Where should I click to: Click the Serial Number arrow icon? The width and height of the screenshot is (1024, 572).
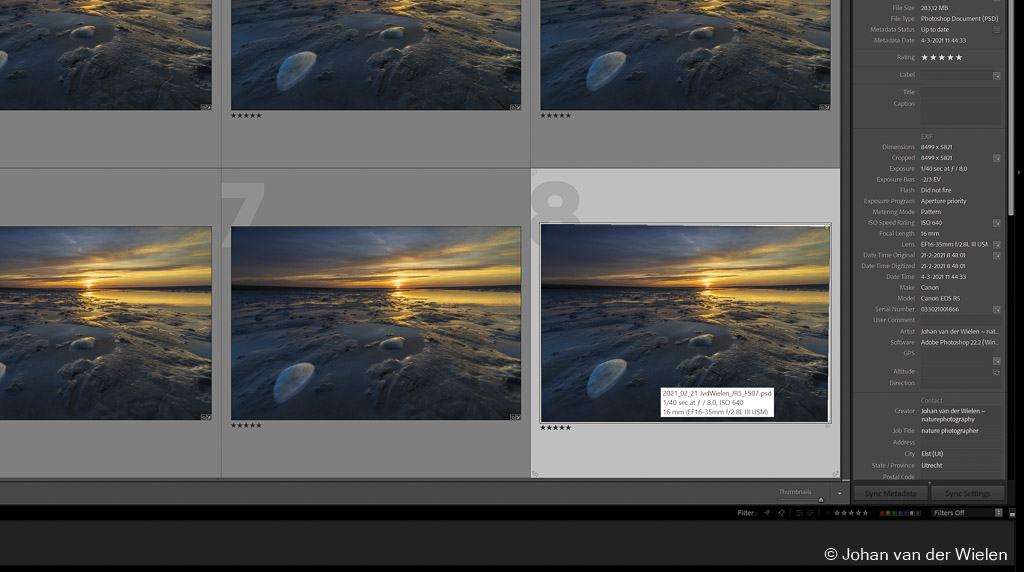click(x=996, y=309)
